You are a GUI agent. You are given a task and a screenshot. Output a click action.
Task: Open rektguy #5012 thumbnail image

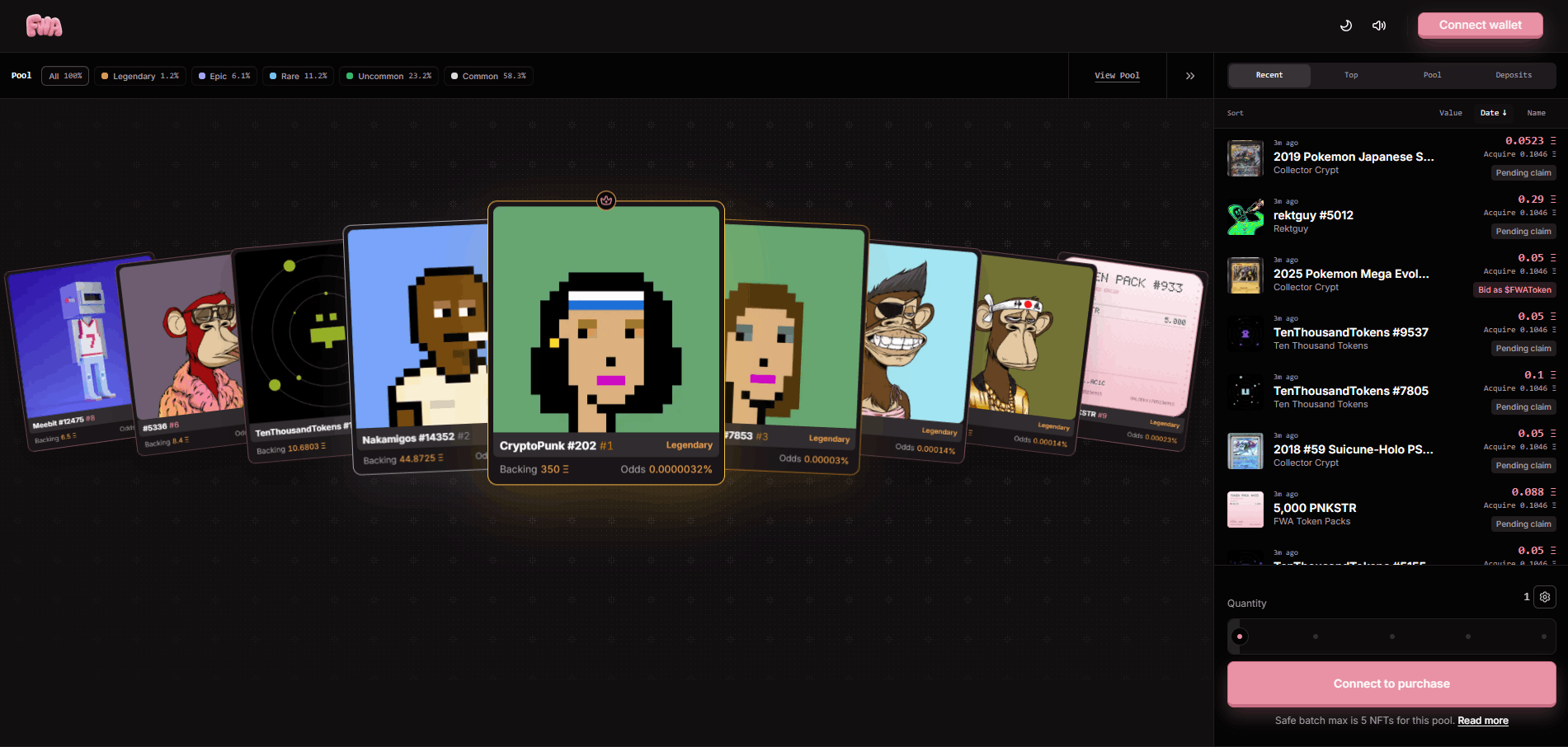point(1245,217)
